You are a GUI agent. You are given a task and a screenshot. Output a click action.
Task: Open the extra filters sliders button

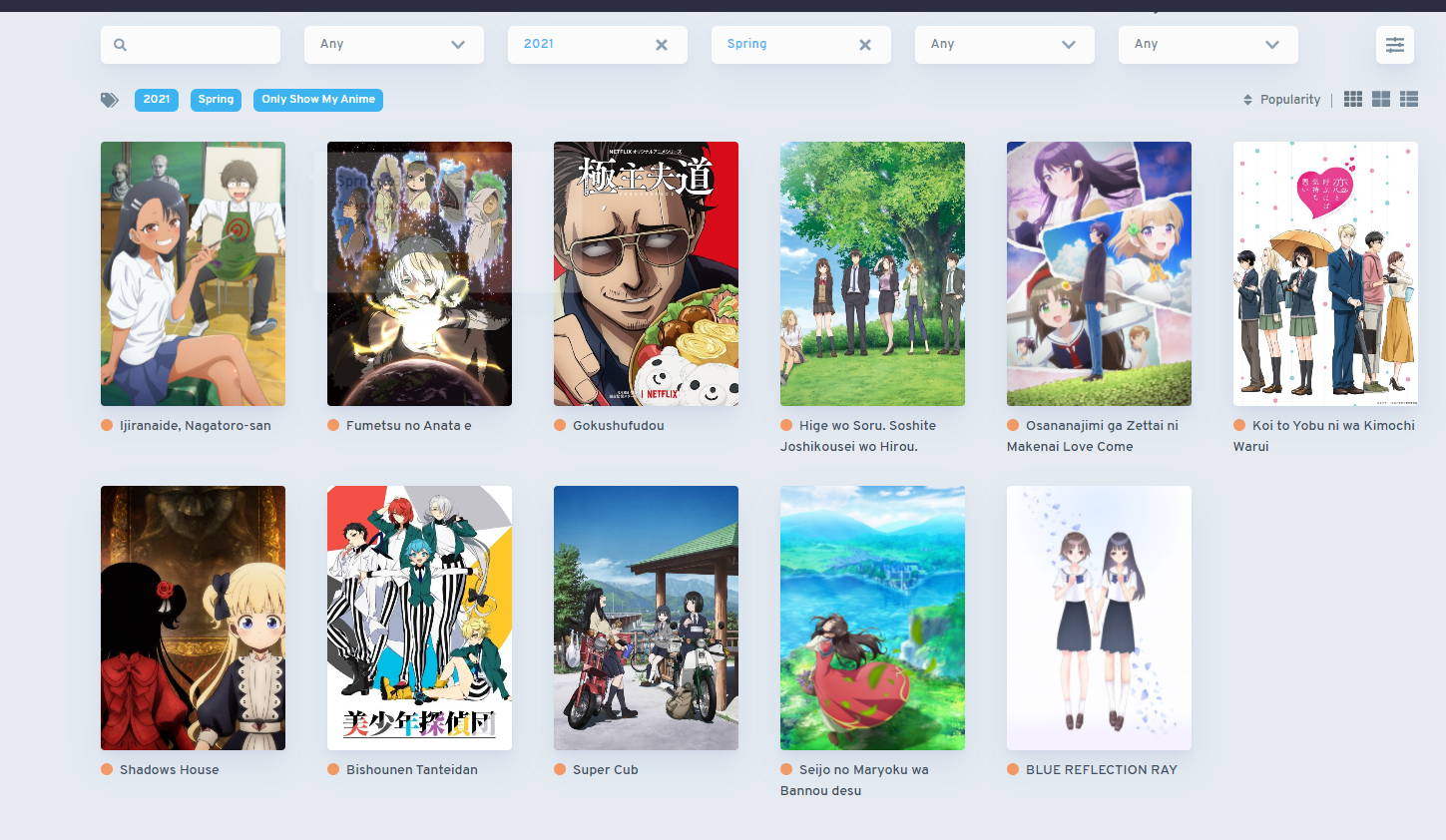pyautogui.click(x=1395, y=45)
